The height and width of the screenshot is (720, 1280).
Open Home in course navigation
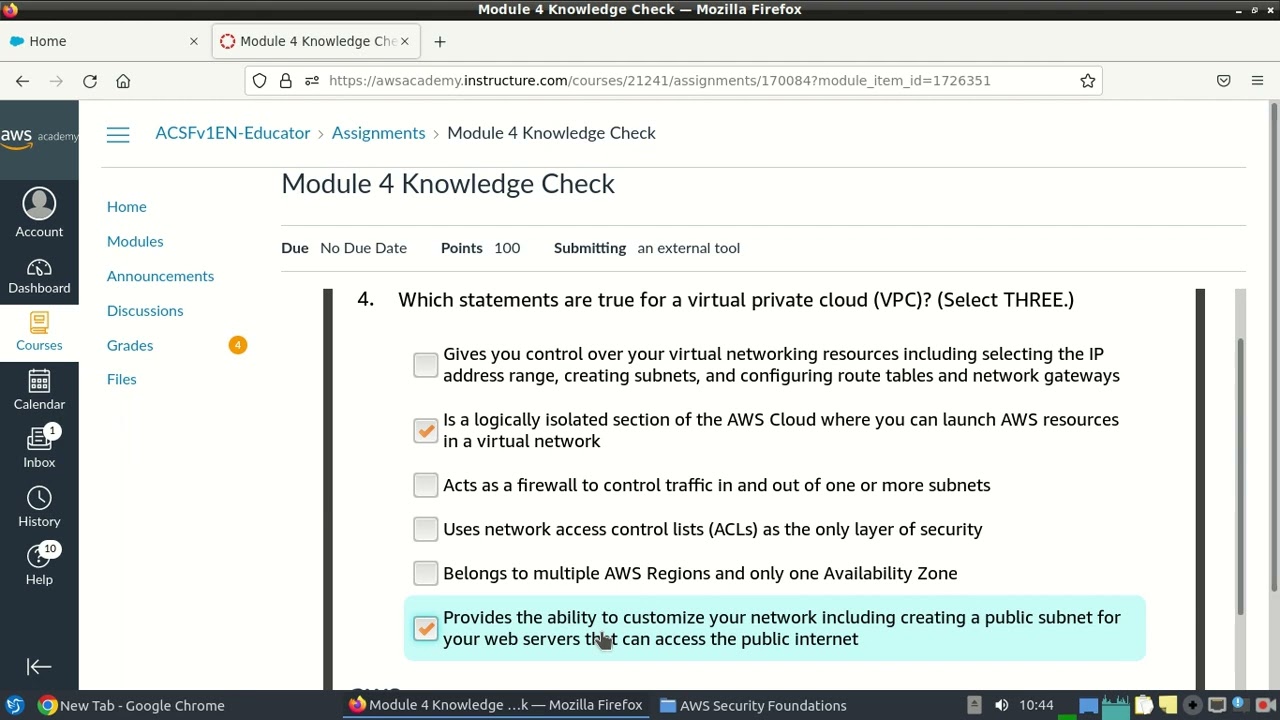pyautogui.click(x=127, y=206)
